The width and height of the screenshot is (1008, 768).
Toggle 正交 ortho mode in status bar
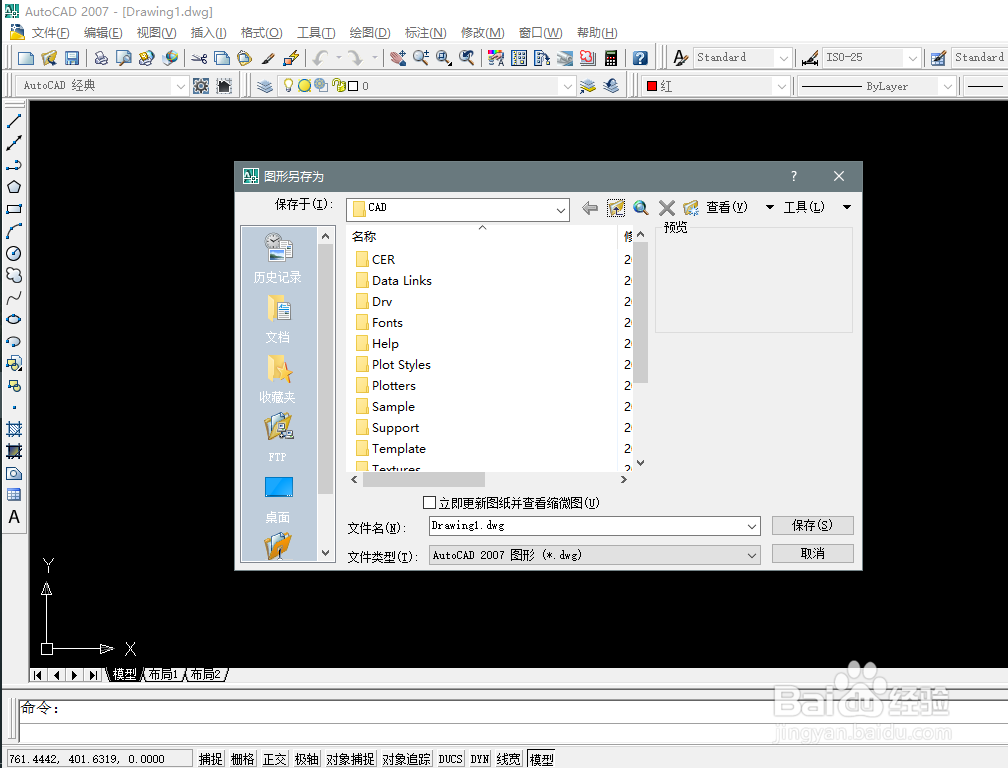274,759
